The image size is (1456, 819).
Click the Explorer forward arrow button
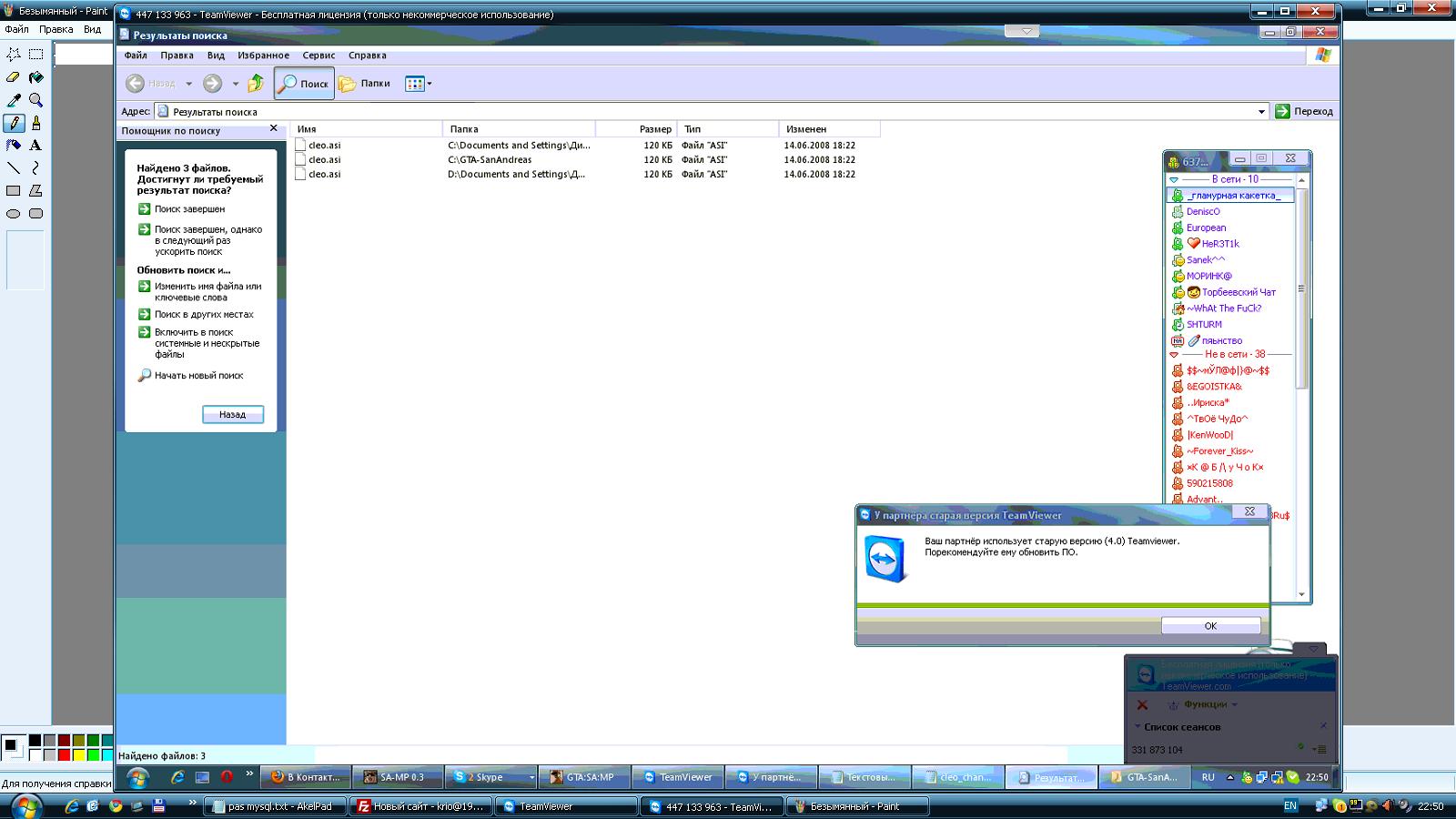tap(212, 84)
